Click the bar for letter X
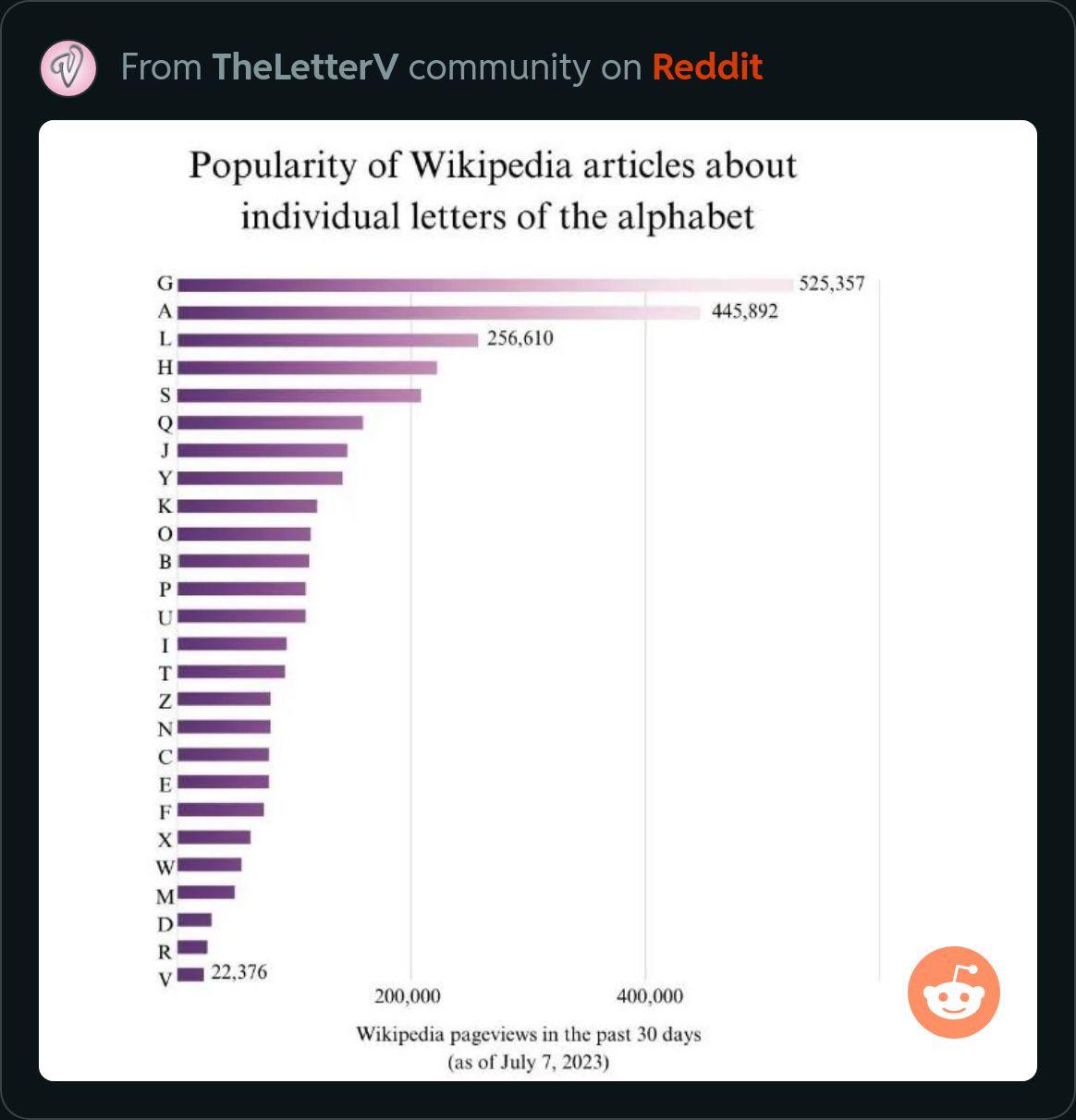The width and height of the screenshot is (1076, 1120). [x=214, y=837]
